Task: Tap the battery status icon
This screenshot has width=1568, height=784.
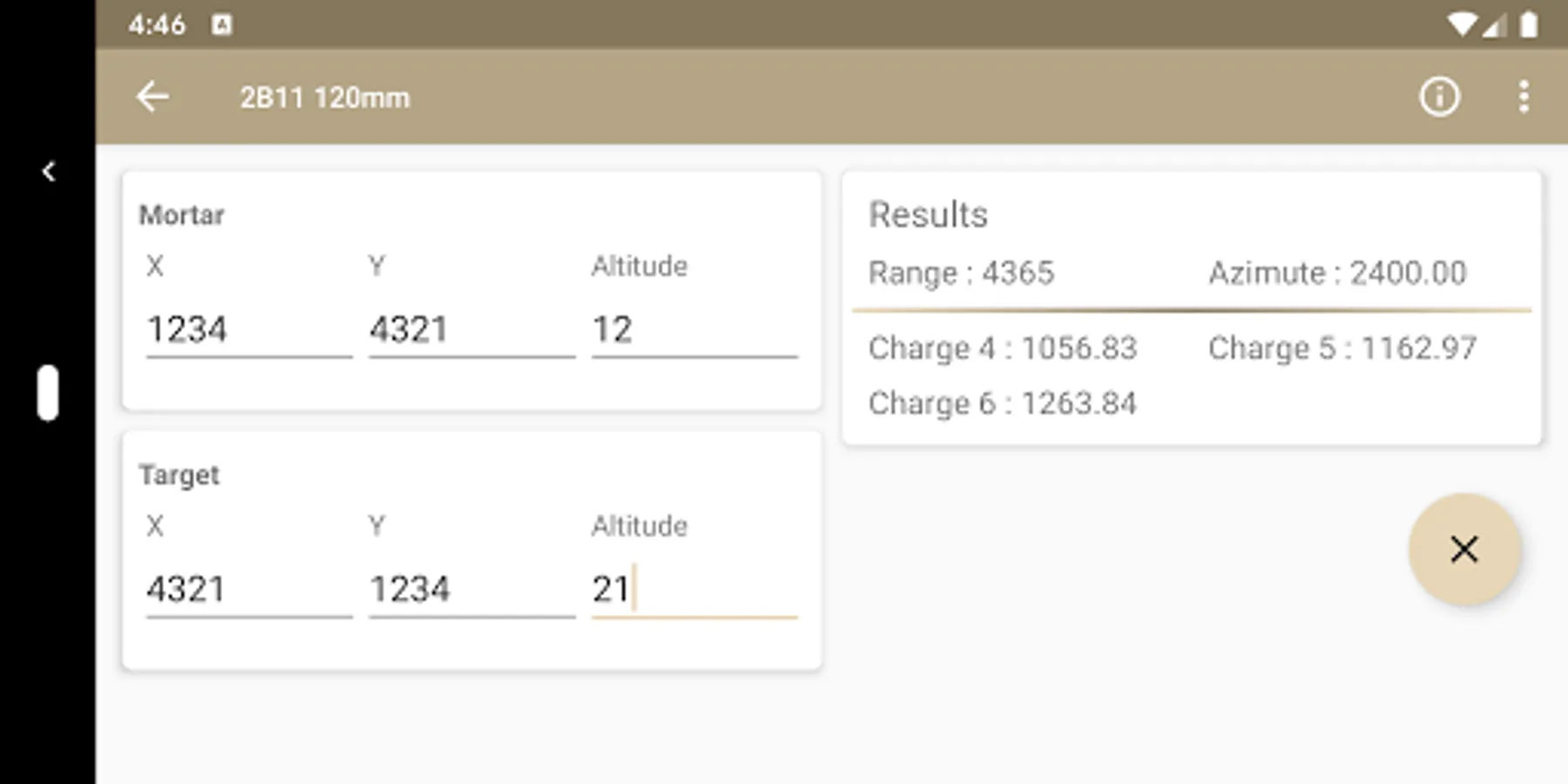Action: click(1529, 24)
